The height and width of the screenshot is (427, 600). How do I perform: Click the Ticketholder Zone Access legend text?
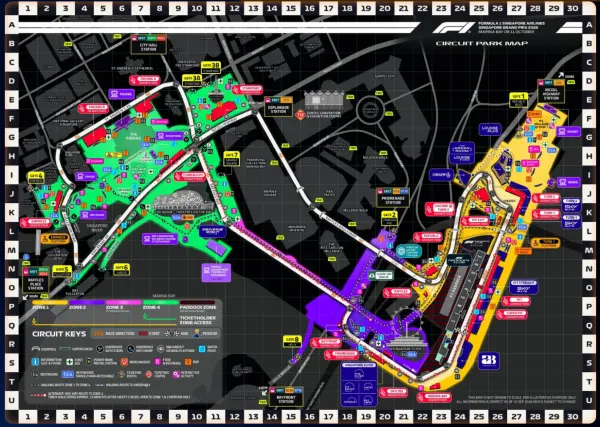[x=198, y=320]
